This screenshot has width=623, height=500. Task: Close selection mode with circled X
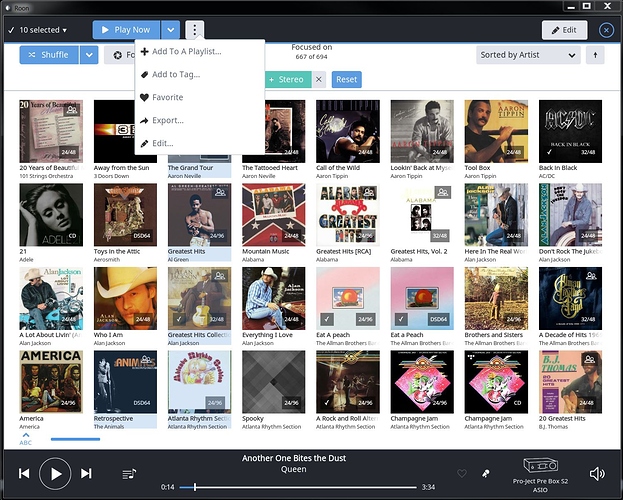[x=606, y=30]
